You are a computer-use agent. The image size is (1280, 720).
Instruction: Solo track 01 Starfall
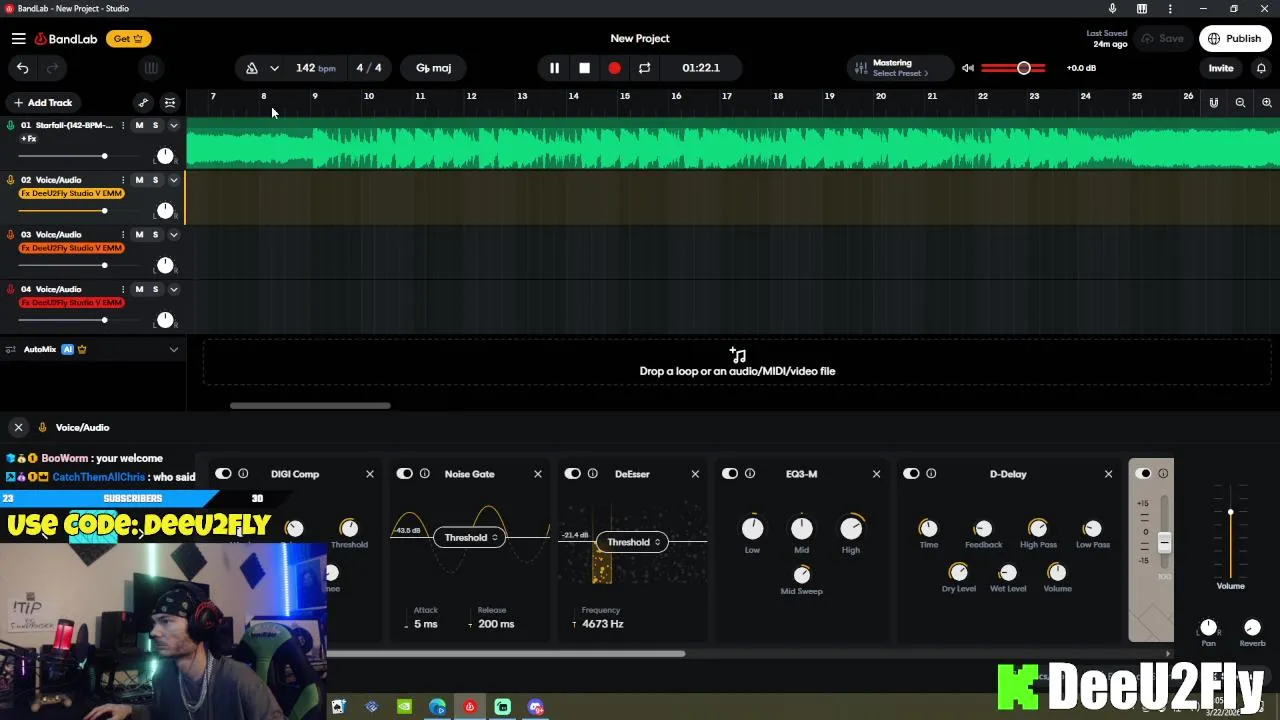pos(155,125)
